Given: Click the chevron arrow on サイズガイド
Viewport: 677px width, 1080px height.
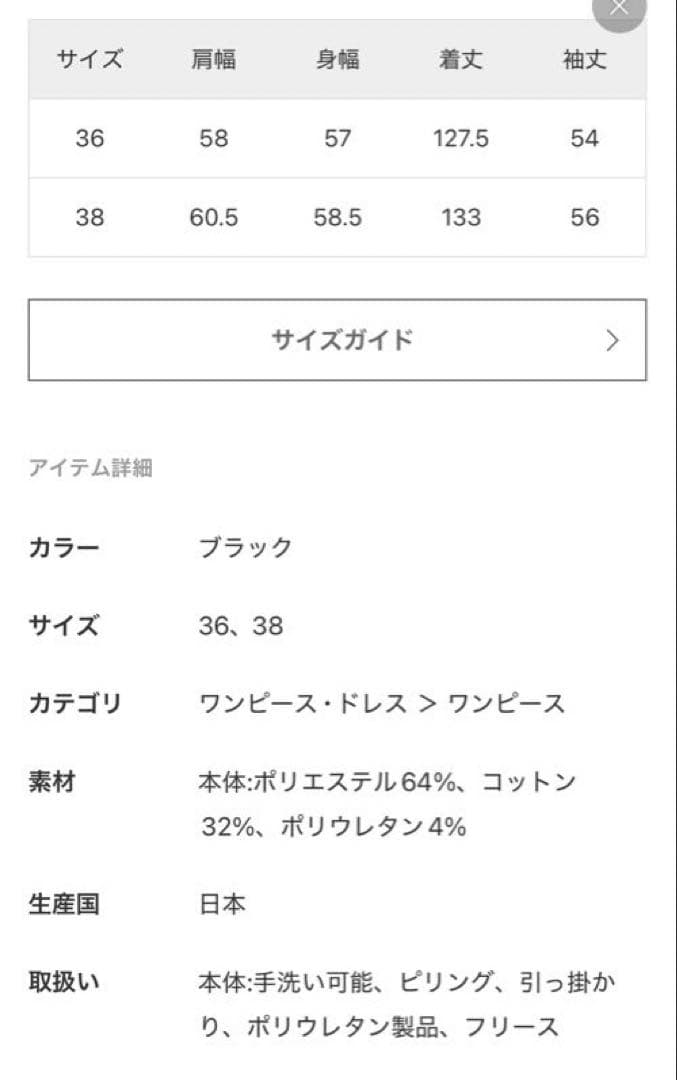Looking at the screenshot, I should point(612,340).
